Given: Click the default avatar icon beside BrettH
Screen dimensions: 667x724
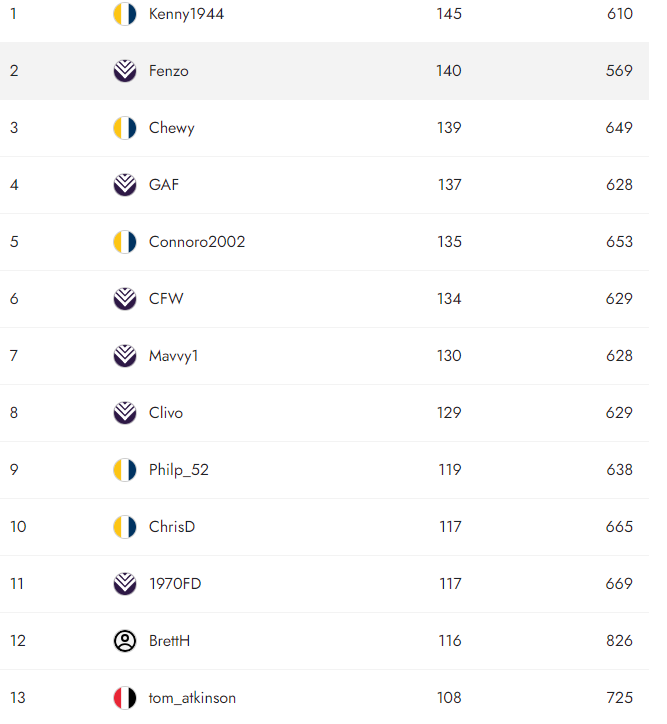Looking at the screenshot, I should 124,641.
